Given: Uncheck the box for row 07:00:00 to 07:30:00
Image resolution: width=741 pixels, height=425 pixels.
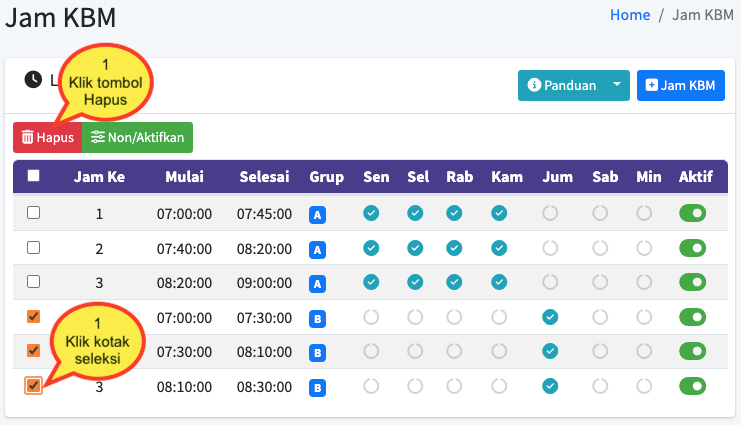Looking at the screenshot, I should coord(34,317).
